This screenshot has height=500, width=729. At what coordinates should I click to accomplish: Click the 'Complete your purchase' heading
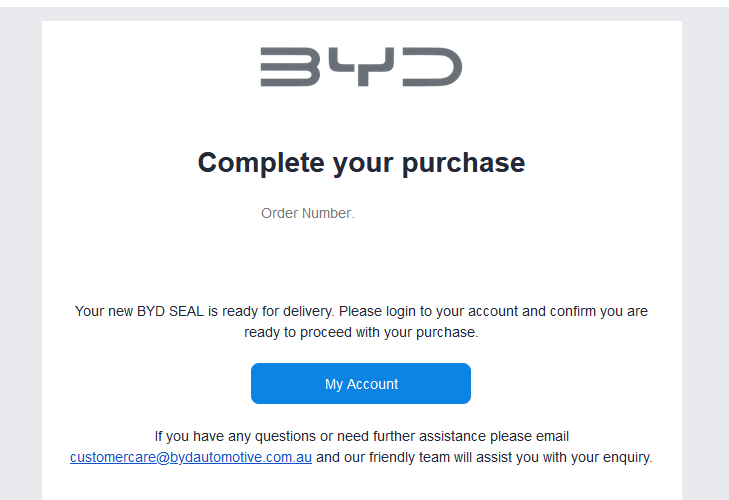click(x=361, y=162)
